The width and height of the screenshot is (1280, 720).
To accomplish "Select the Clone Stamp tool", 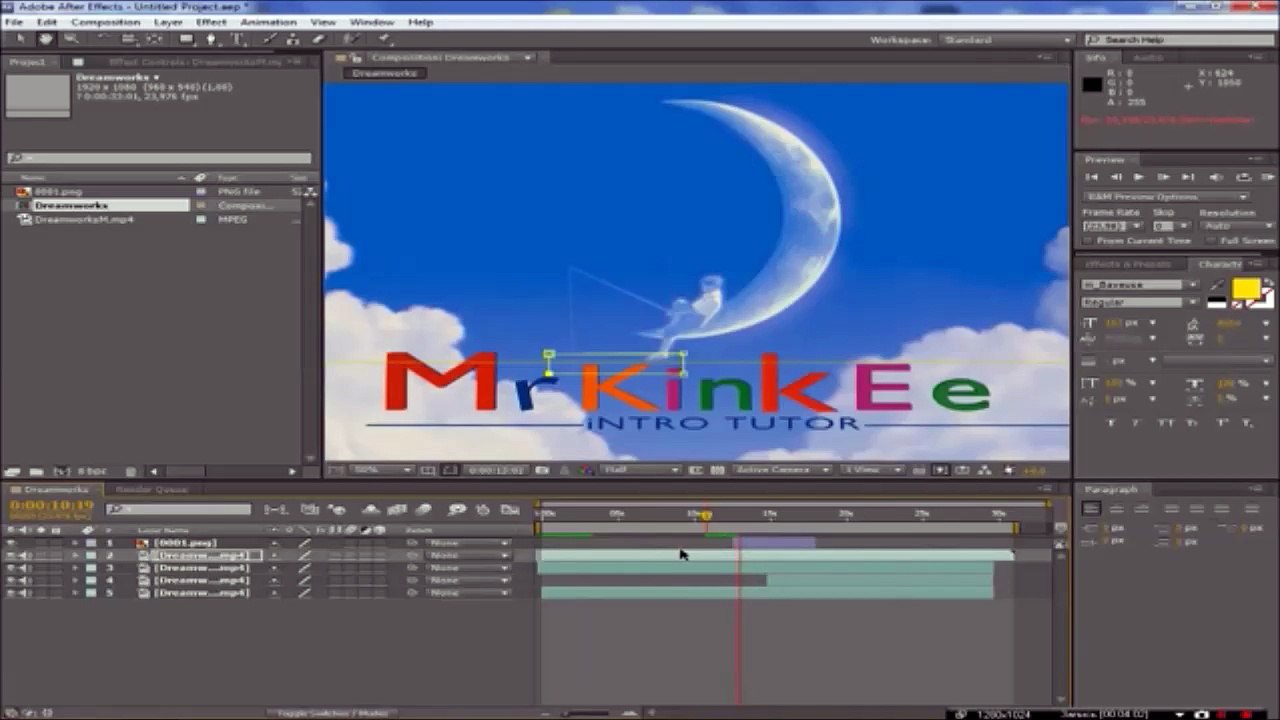I will 294,39.
